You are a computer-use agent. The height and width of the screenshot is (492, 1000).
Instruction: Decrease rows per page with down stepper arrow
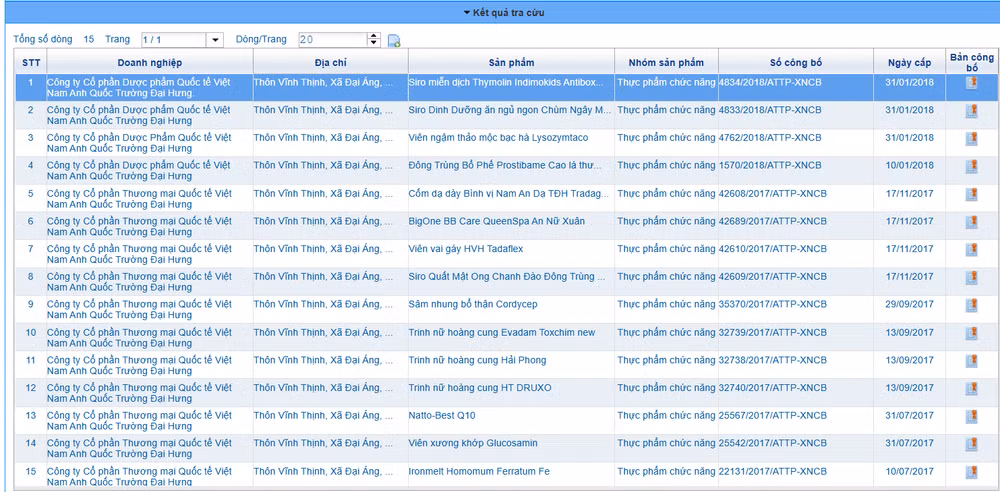point(374,43)
